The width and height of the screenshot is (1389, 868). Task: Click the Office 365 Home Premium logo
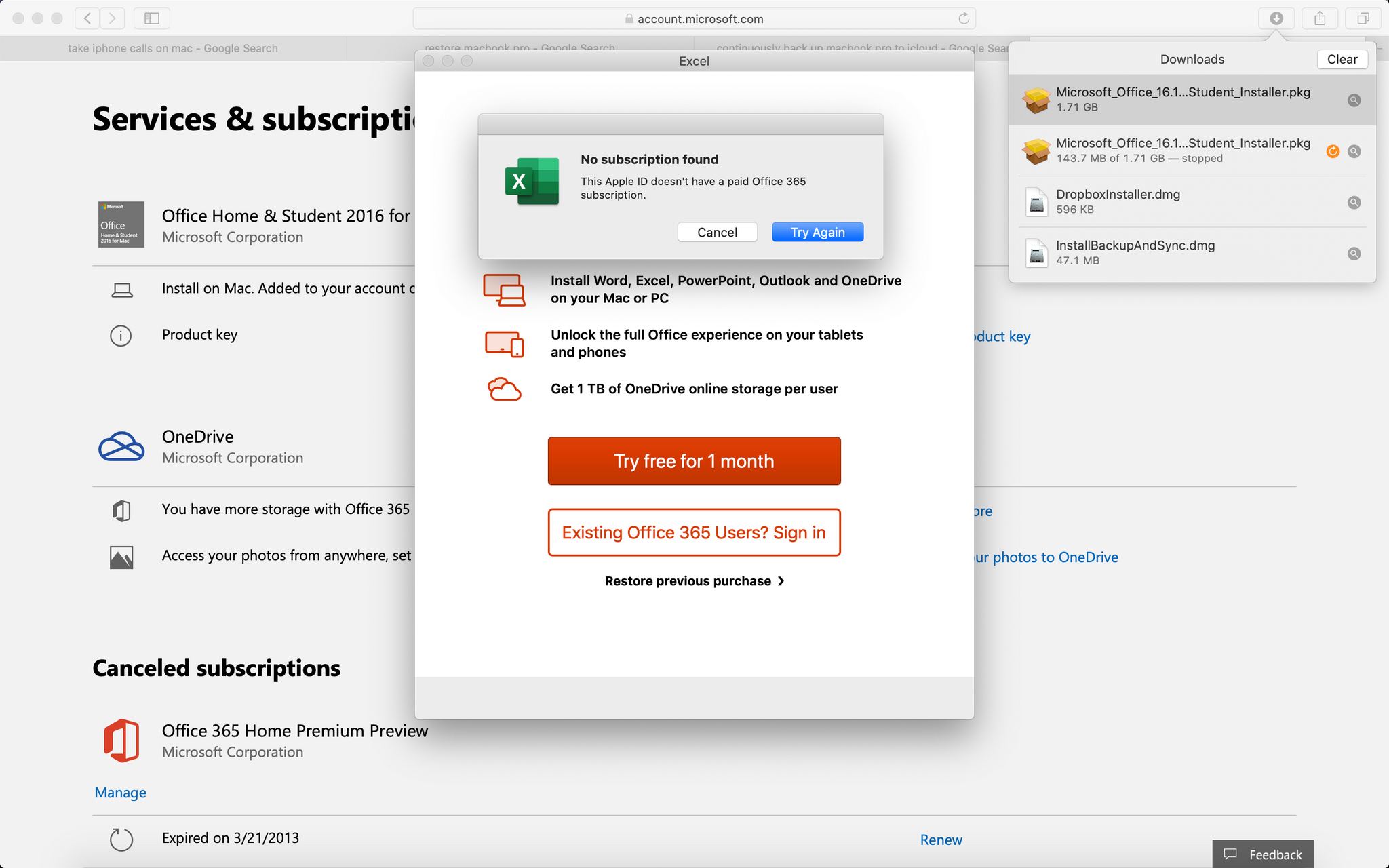121,741
